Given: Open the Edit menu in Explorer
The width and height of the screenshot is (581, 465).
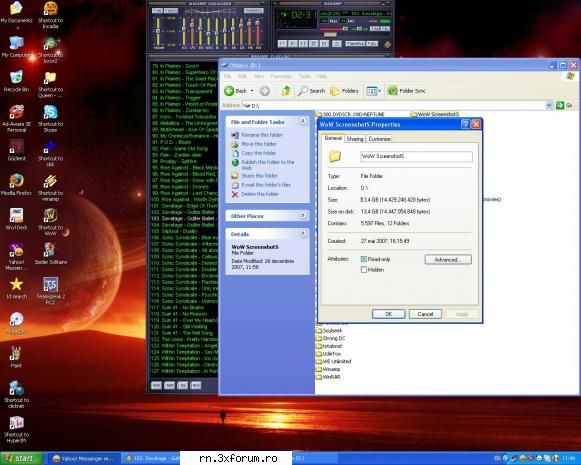Looking at the screenshot, I should (242, 76).
